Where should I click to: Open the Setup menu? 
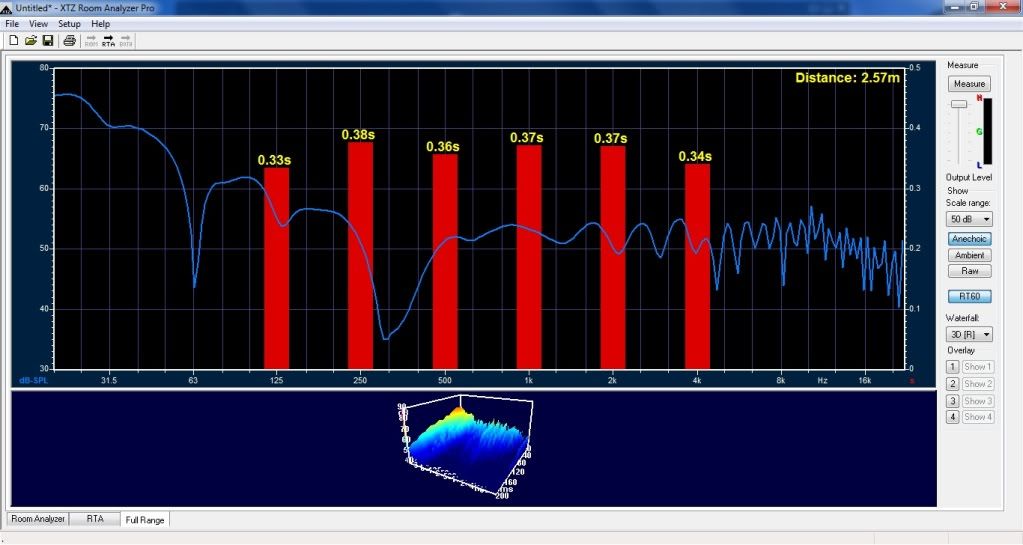(x=69, y=23)
